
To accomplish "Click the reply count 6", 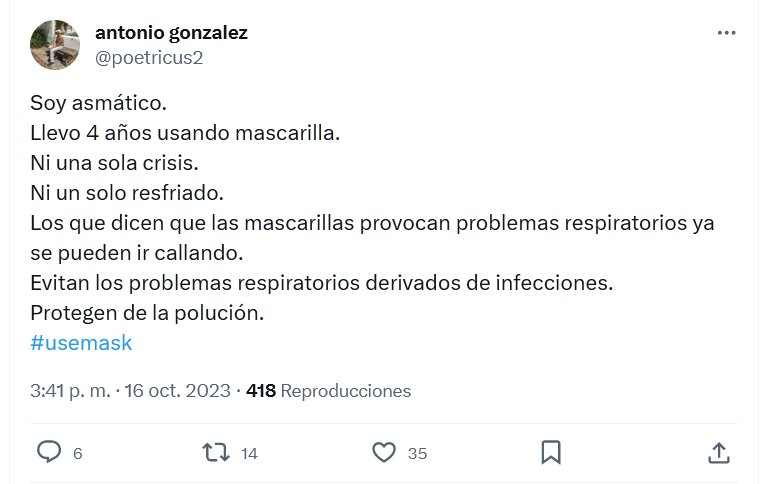I will point(77,453).
